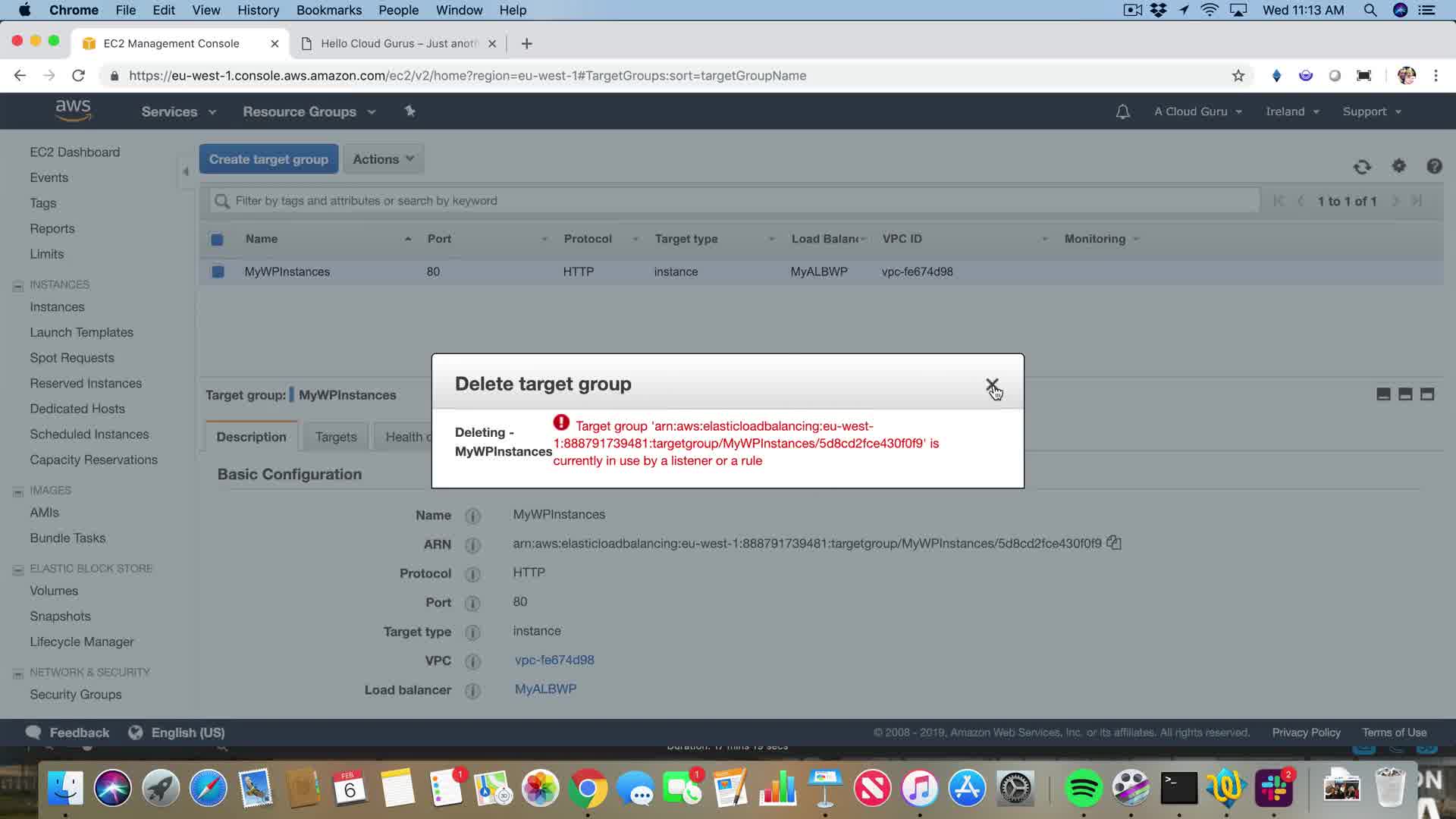This screenshot has height=819, width=1456.
Task: Open the MyALBWP load balancer link
Action: point(545,689)
